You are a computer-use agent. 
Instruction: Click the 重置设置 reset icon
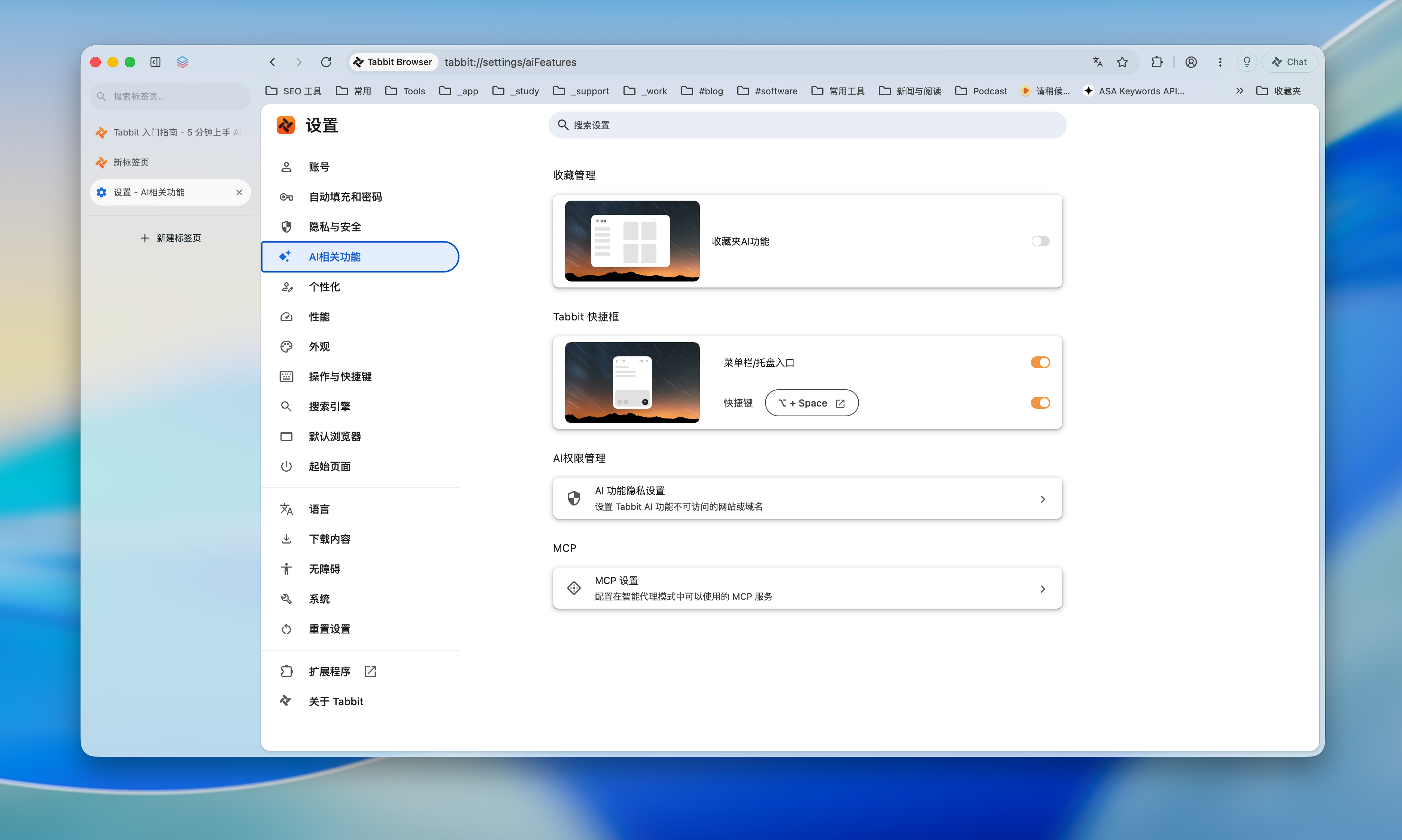pos(286,629)
